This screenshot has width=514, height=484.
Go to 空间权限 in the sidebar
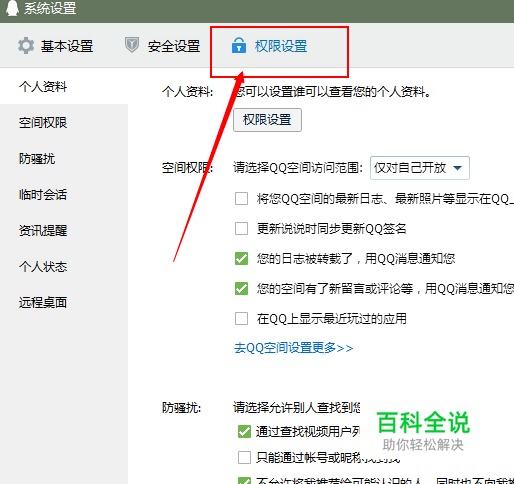tap(43, 123)
